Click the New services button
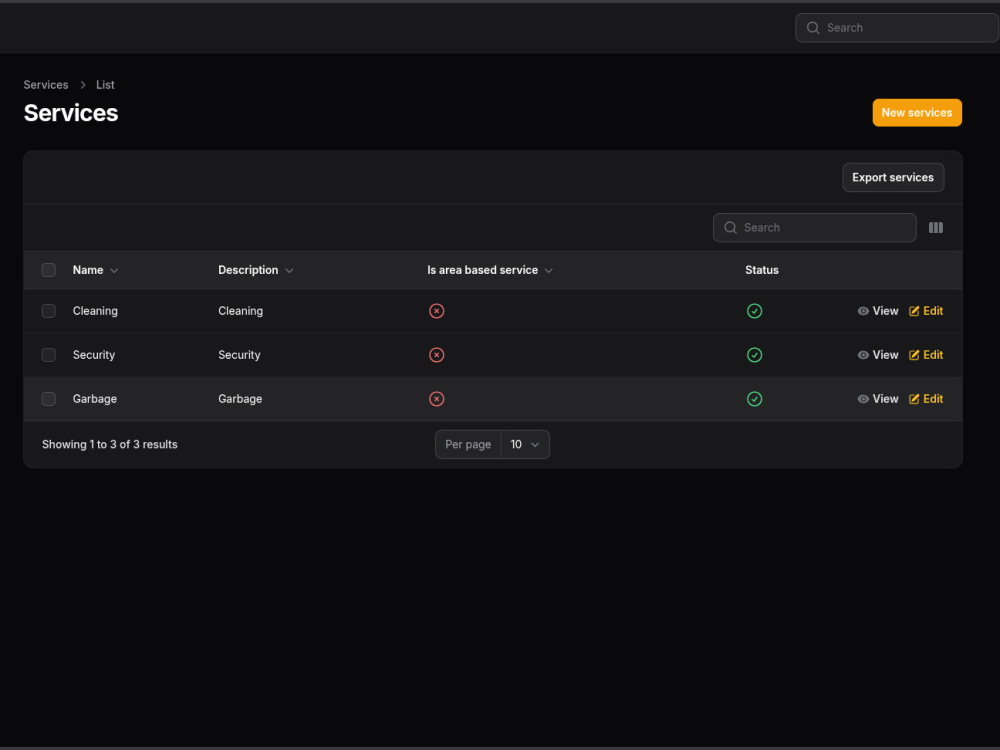This screenshot has height=750, width=1000. click(x=917, y=113)
